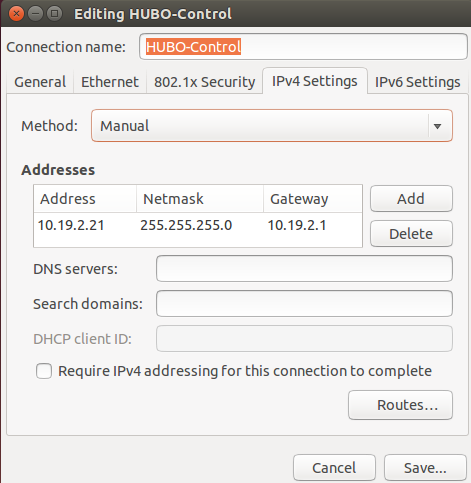
Task: Click the IPv4 Settings tab
Action: (315, 81)
